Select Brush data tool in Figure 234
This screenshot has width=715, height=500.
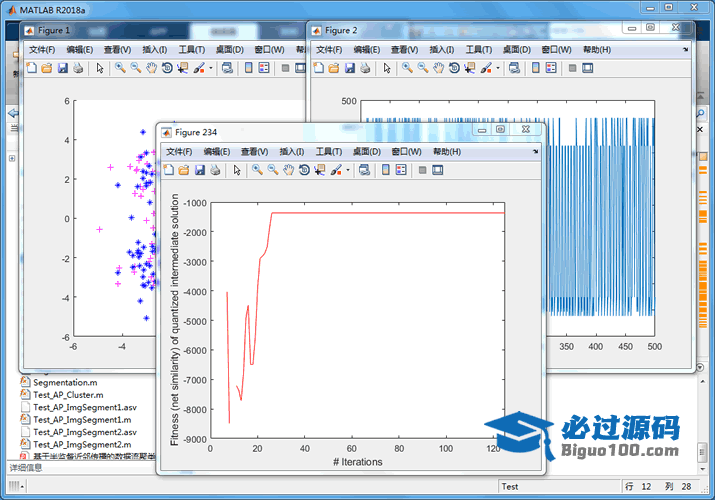(337, 170)
